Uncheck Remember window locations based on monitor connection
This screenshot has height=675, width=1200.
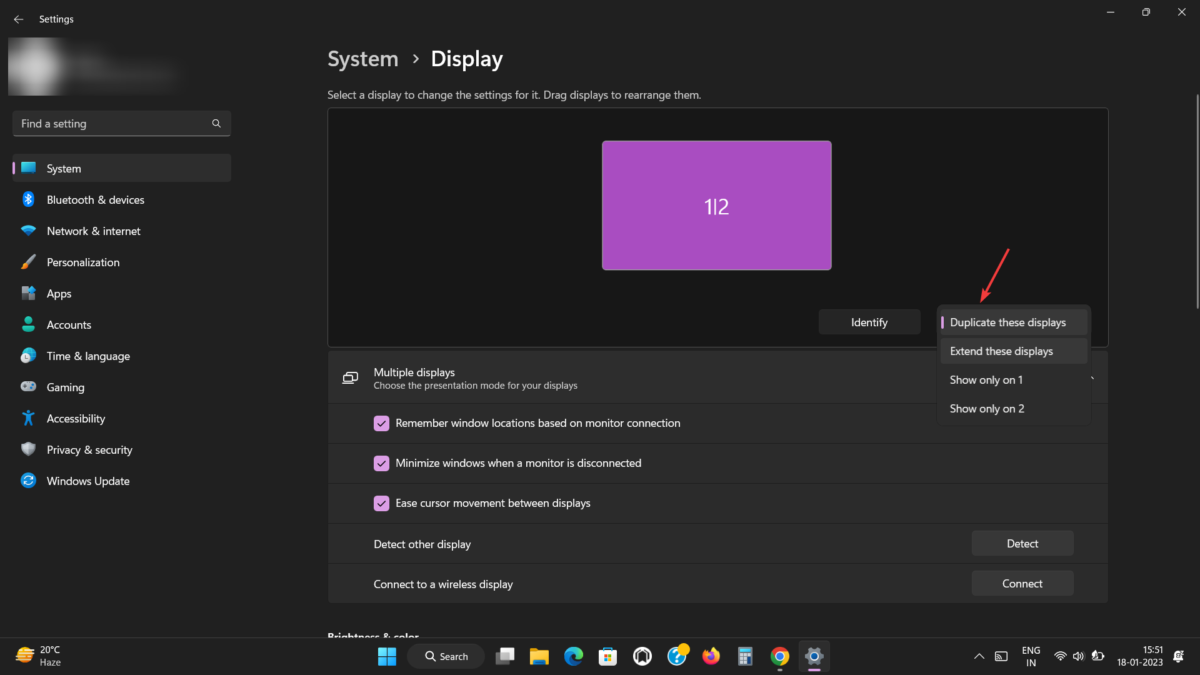point(381,423)
